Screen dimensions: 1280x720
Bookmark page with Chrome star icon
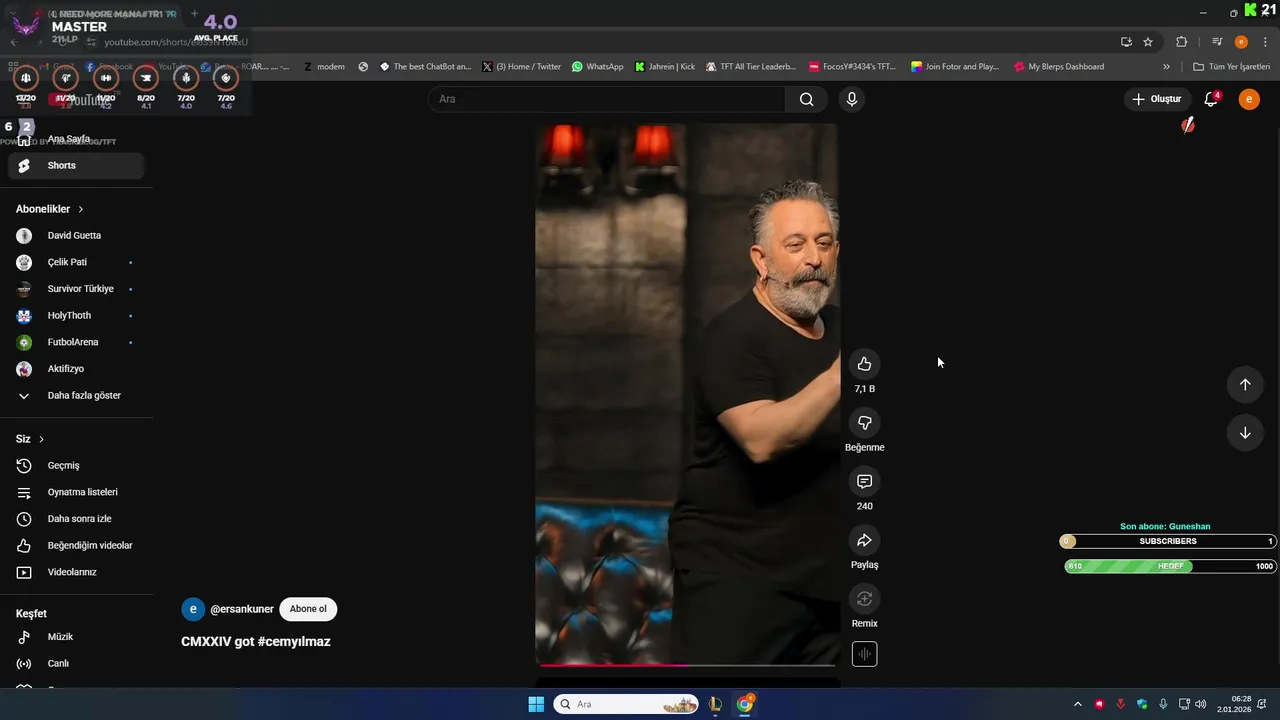pos(1148,42)
